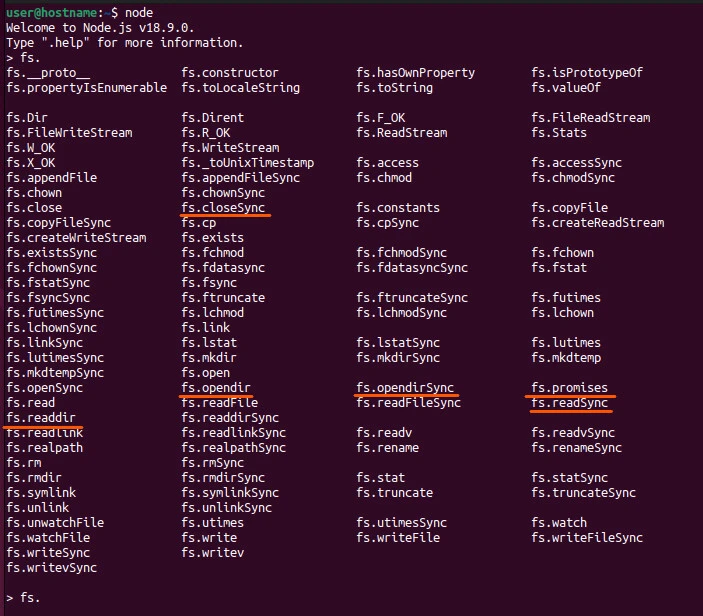Click the underlined fs.opendir text
Screen dimensions: 703x616
[216, 388]
